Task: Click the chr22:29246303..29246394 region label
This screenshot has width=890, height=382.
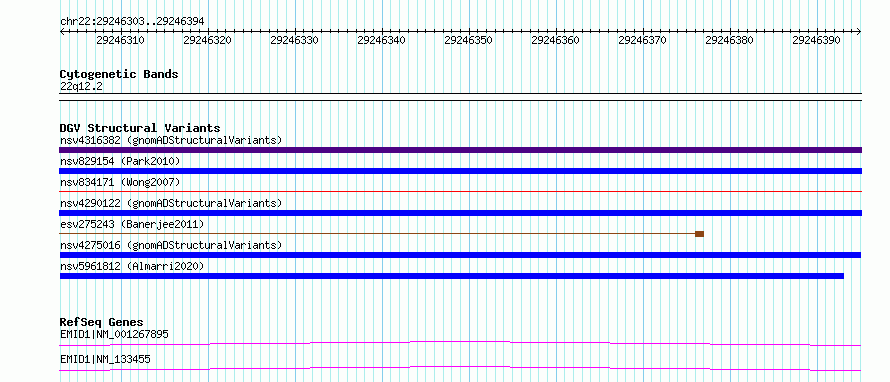Action: point(132,22)
